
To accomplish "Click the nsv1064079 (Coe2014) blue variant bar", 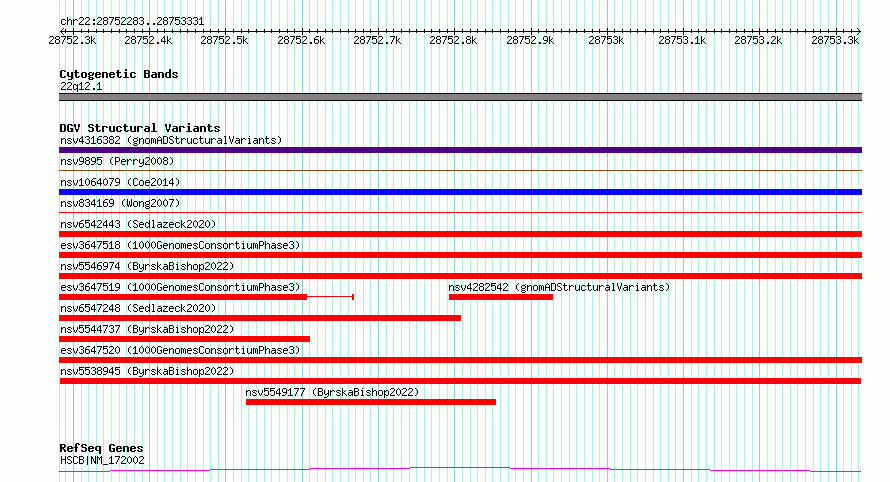I will pos(460,192).
